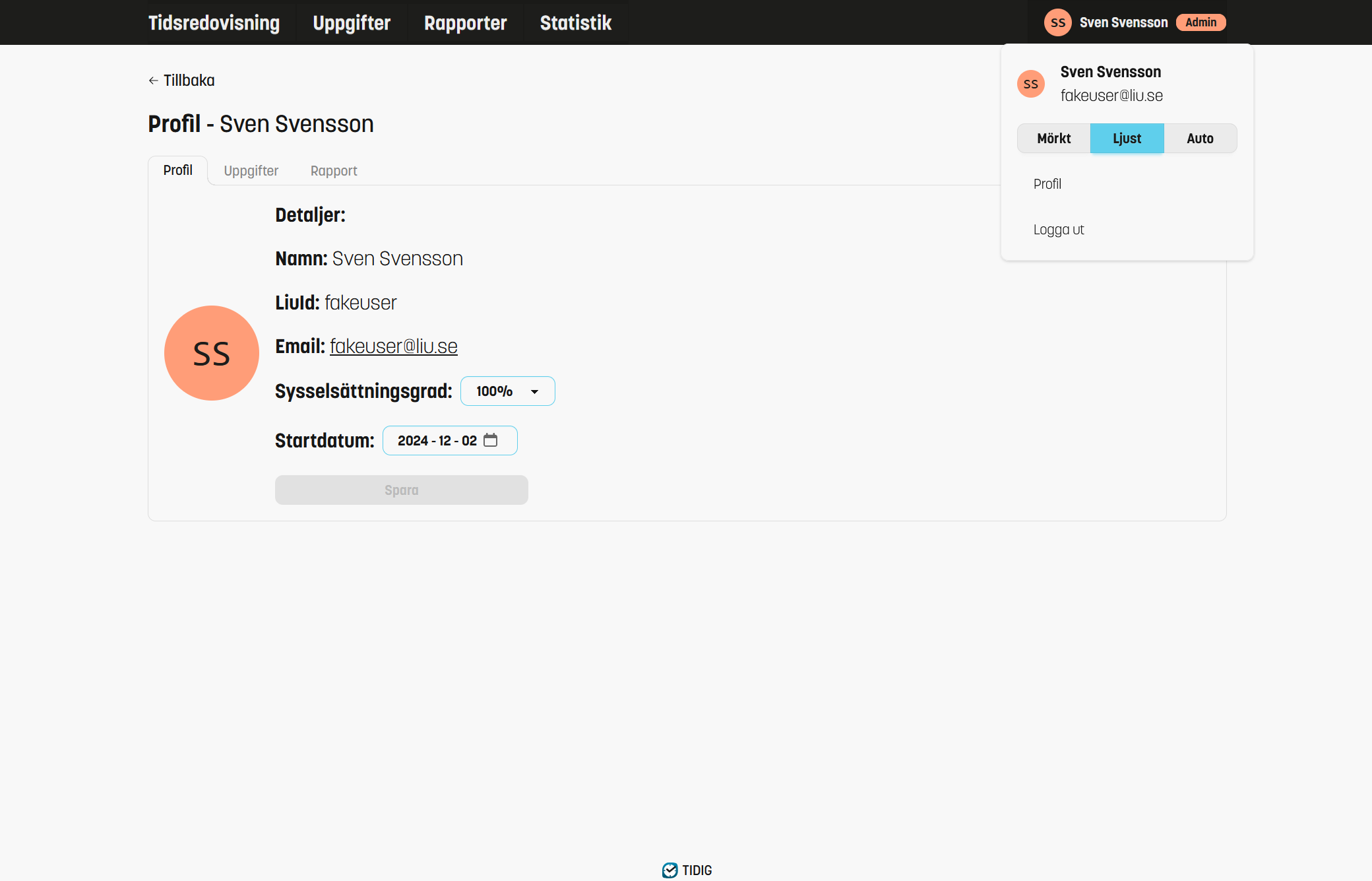1372x881 pixels.
Task: Click the SS avatar in user dropdown
Action: [1030, 84]
